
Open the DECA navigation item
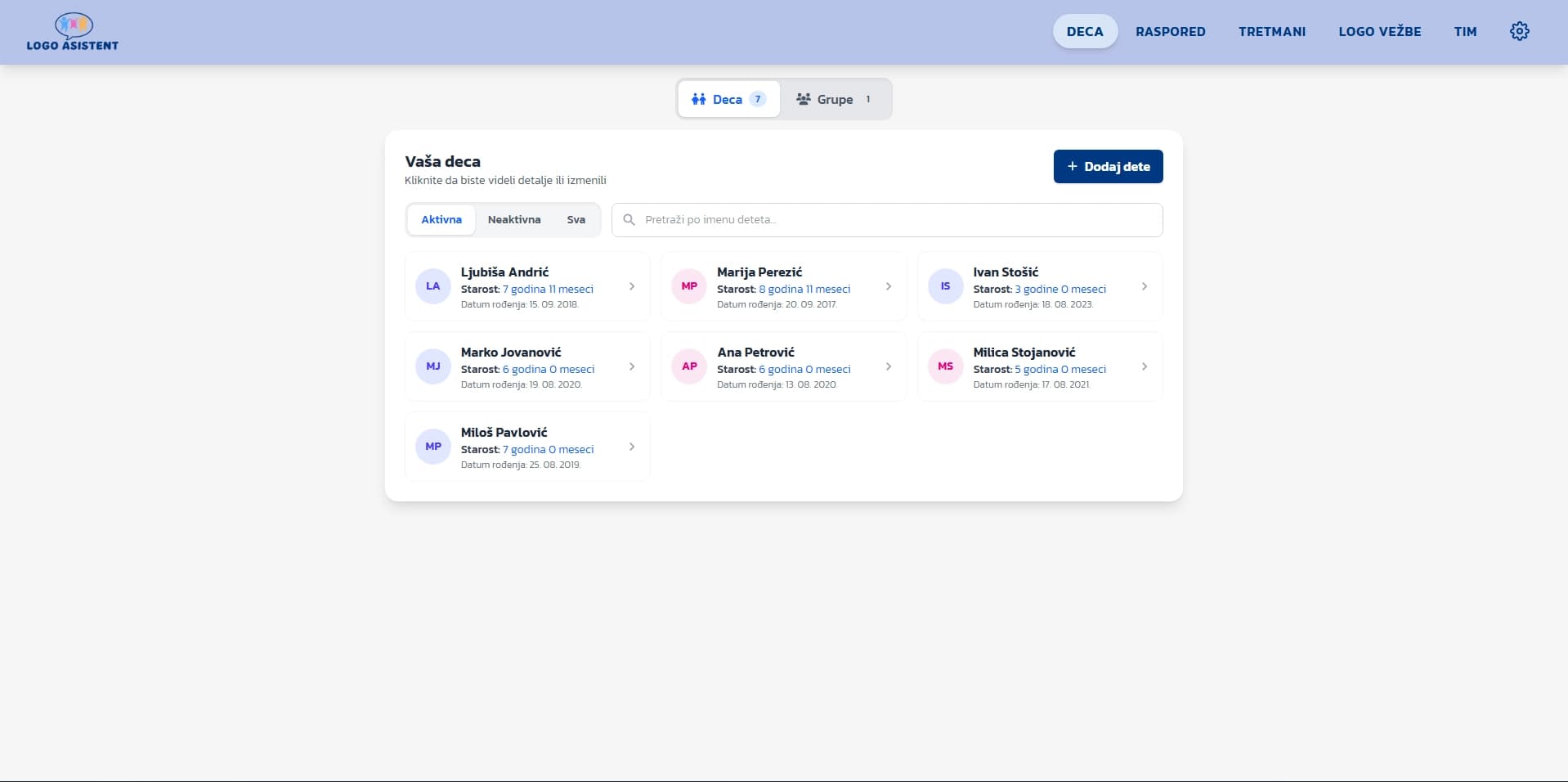pyautogui.click(x=1085, y=31)
